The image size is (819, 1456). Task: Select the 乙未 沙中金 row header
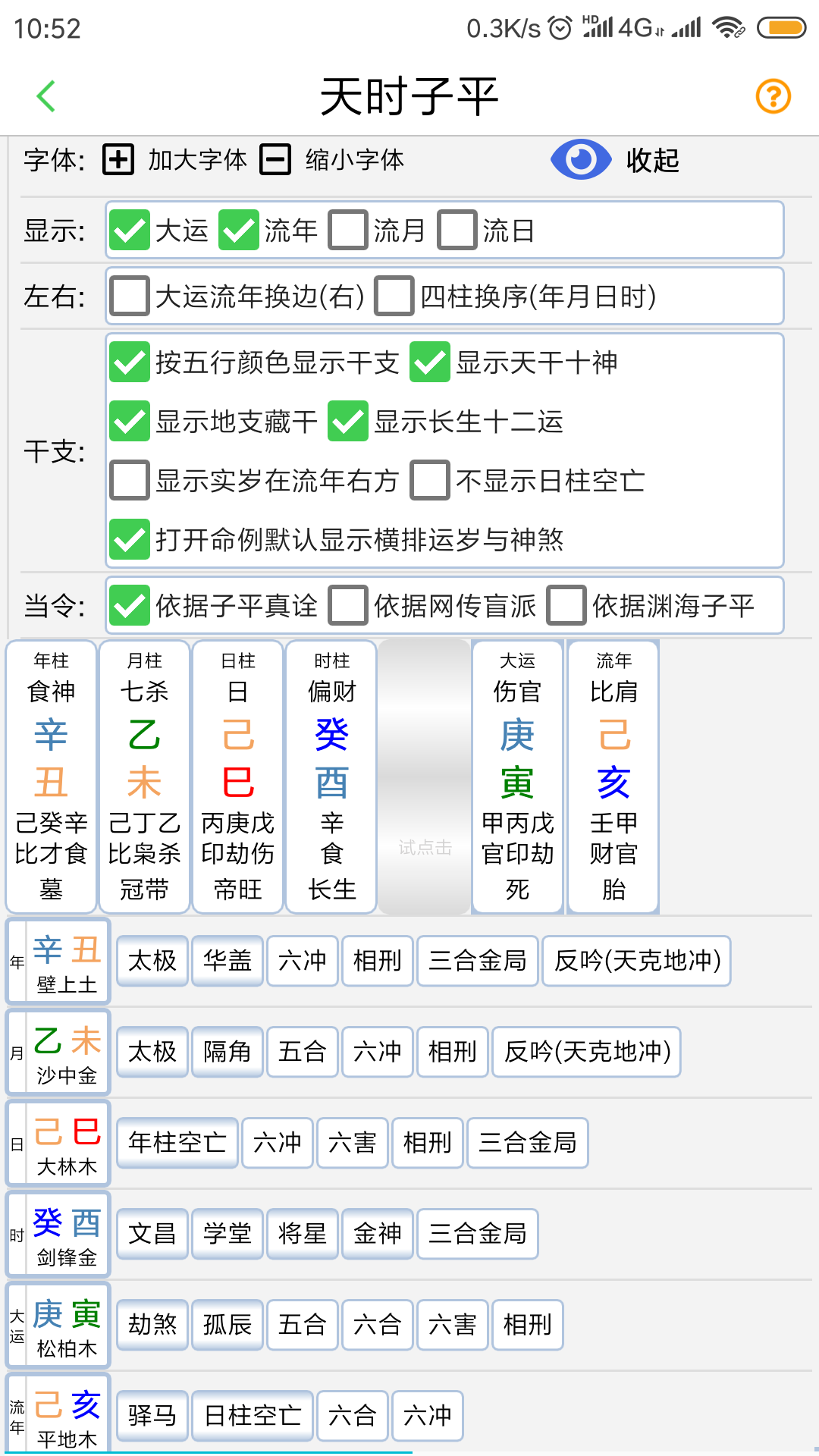coord(59,1053)
